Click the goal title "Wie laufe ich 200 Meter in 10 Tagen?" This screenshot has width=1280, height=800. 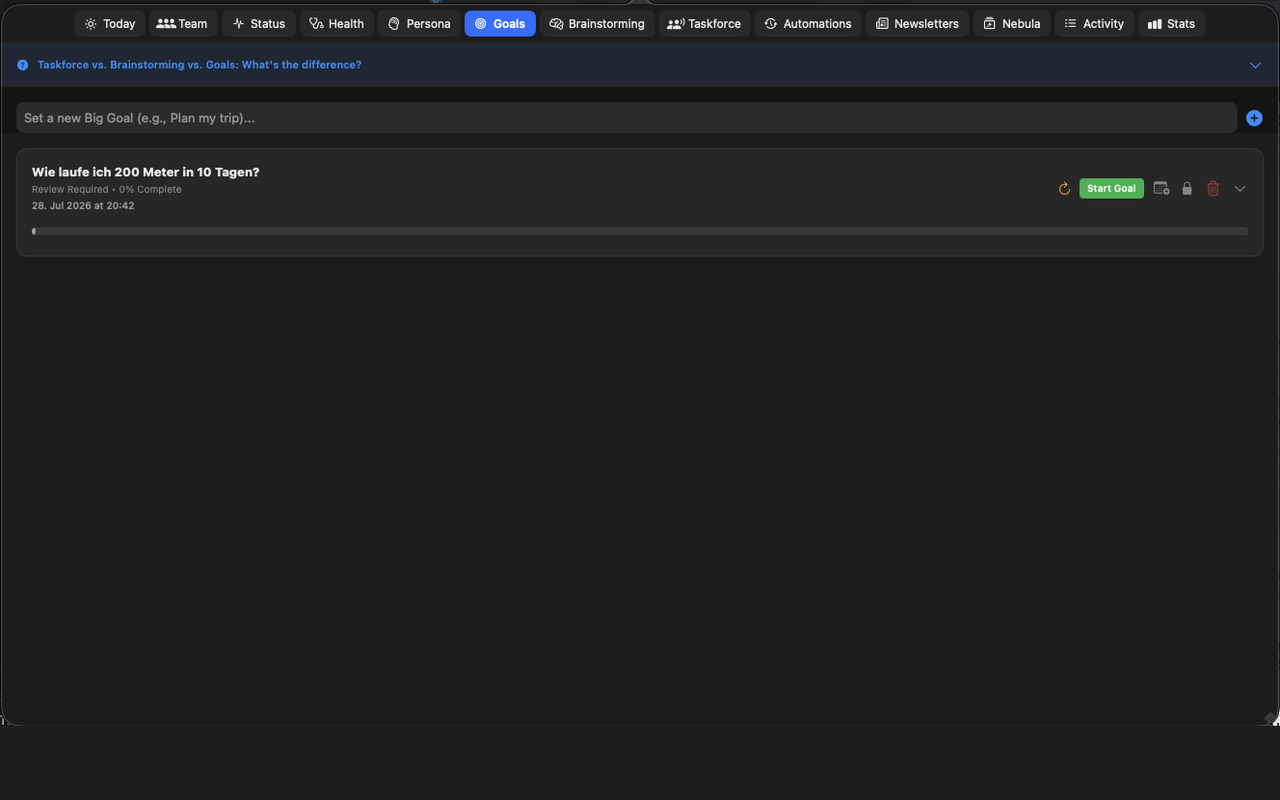coord(146,172)
